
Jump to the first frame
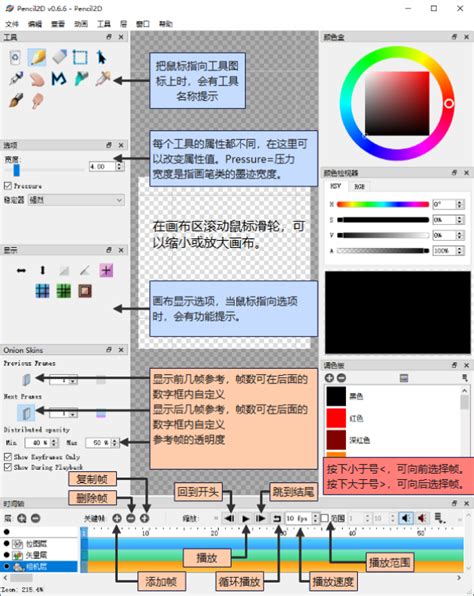[x=229, y=518]
